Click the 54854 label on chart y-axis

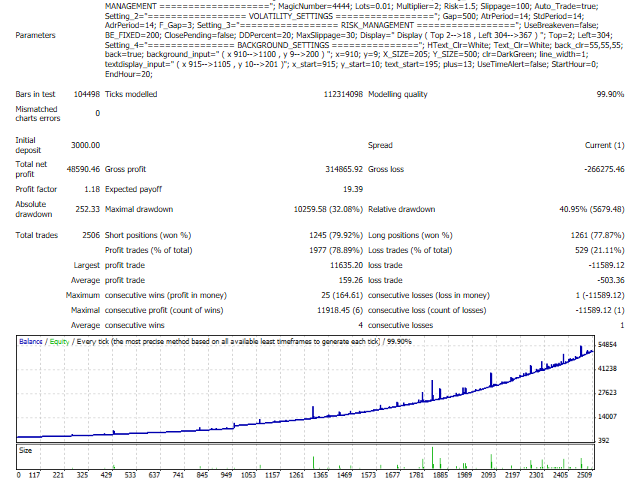[611, 344]
